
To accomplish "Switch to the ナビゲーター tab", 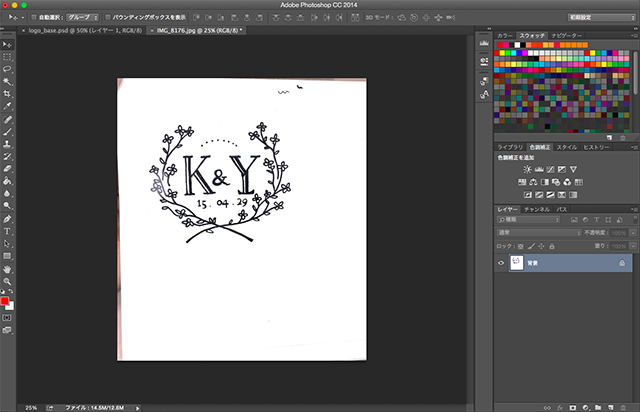I will tap(567, 36).
